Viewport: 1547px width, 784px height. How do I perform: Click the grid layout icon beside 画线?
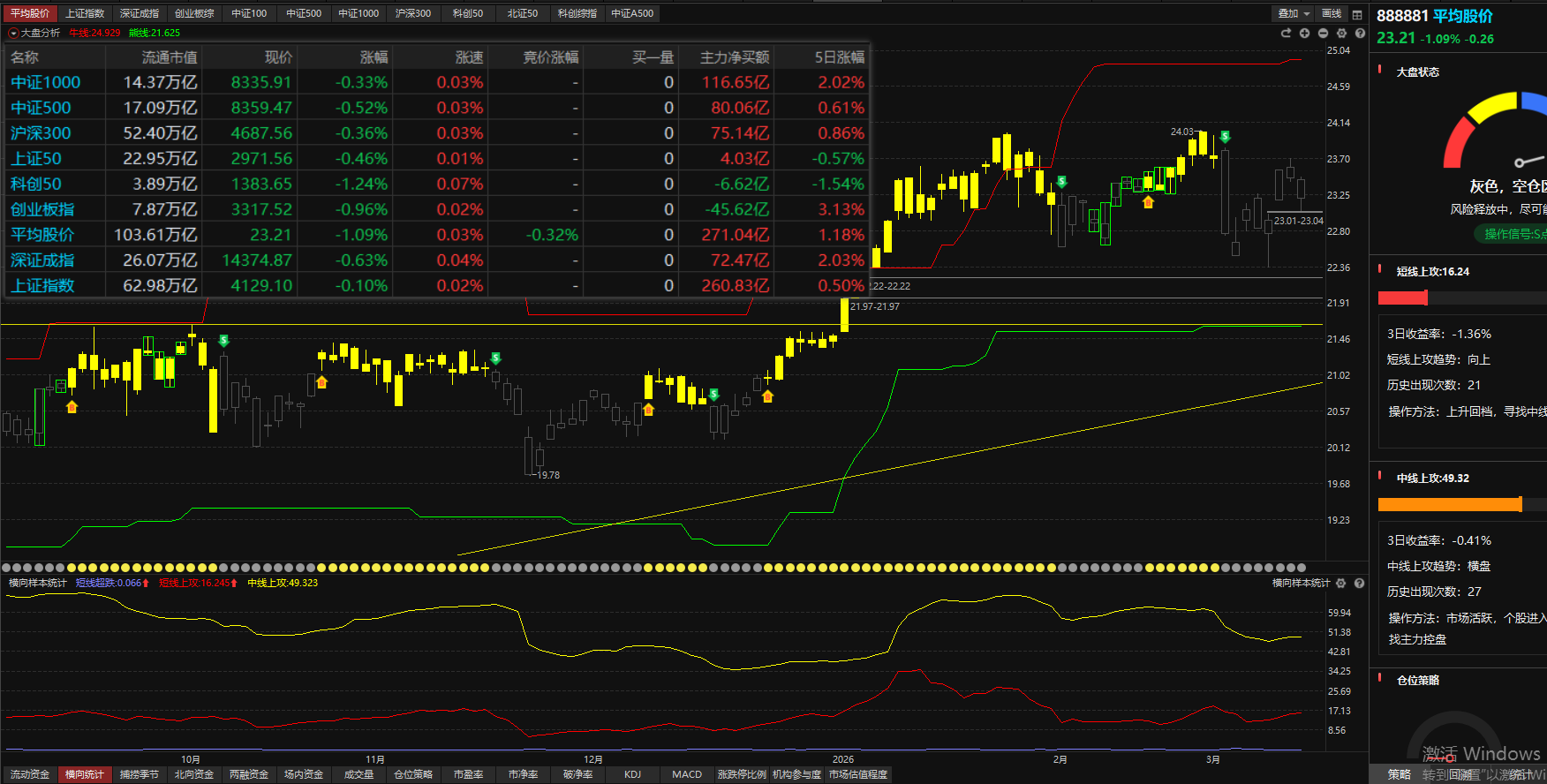pos(1357,14)
